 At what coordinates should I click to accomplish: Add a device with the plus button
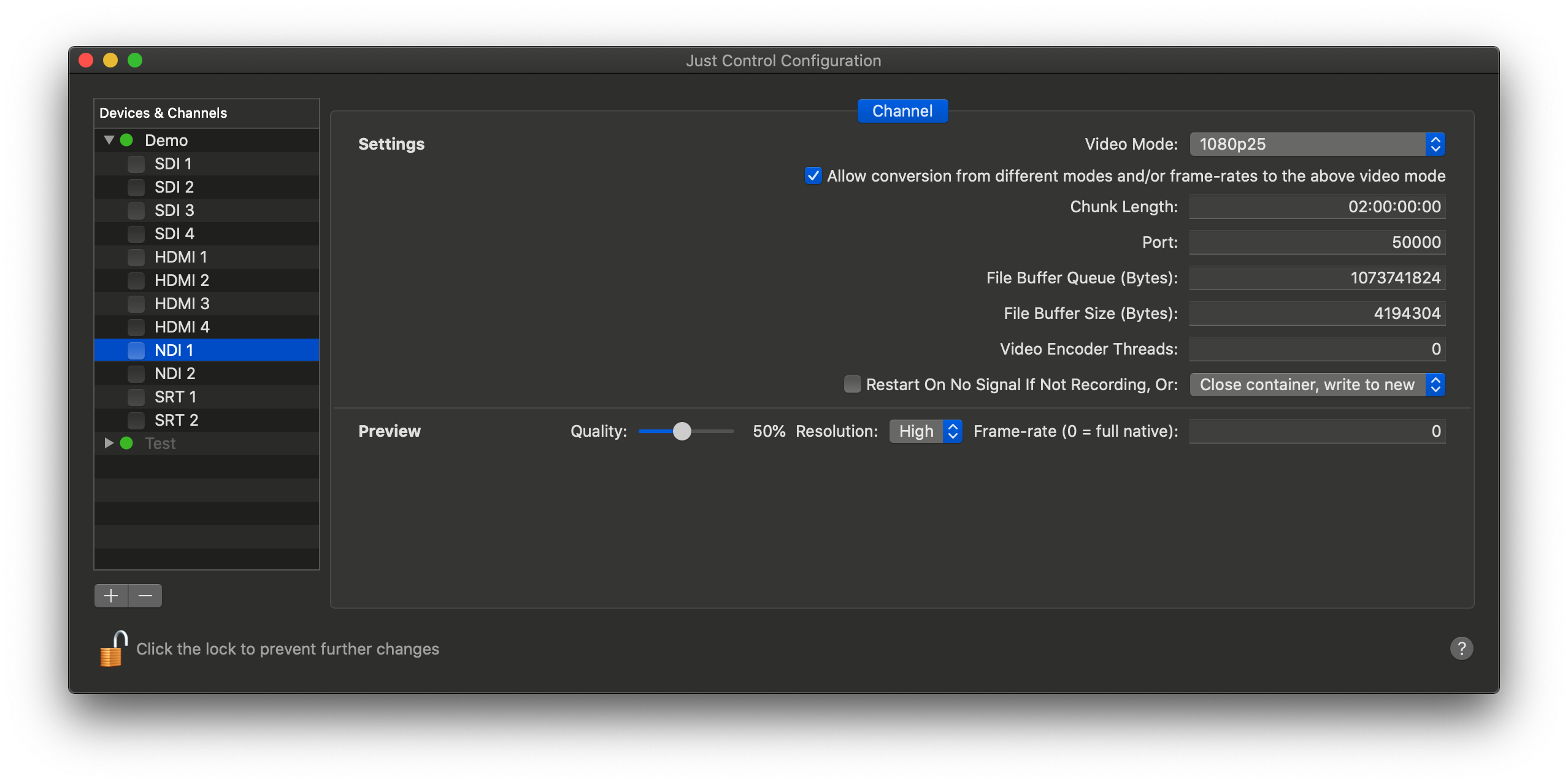(111, 596)
